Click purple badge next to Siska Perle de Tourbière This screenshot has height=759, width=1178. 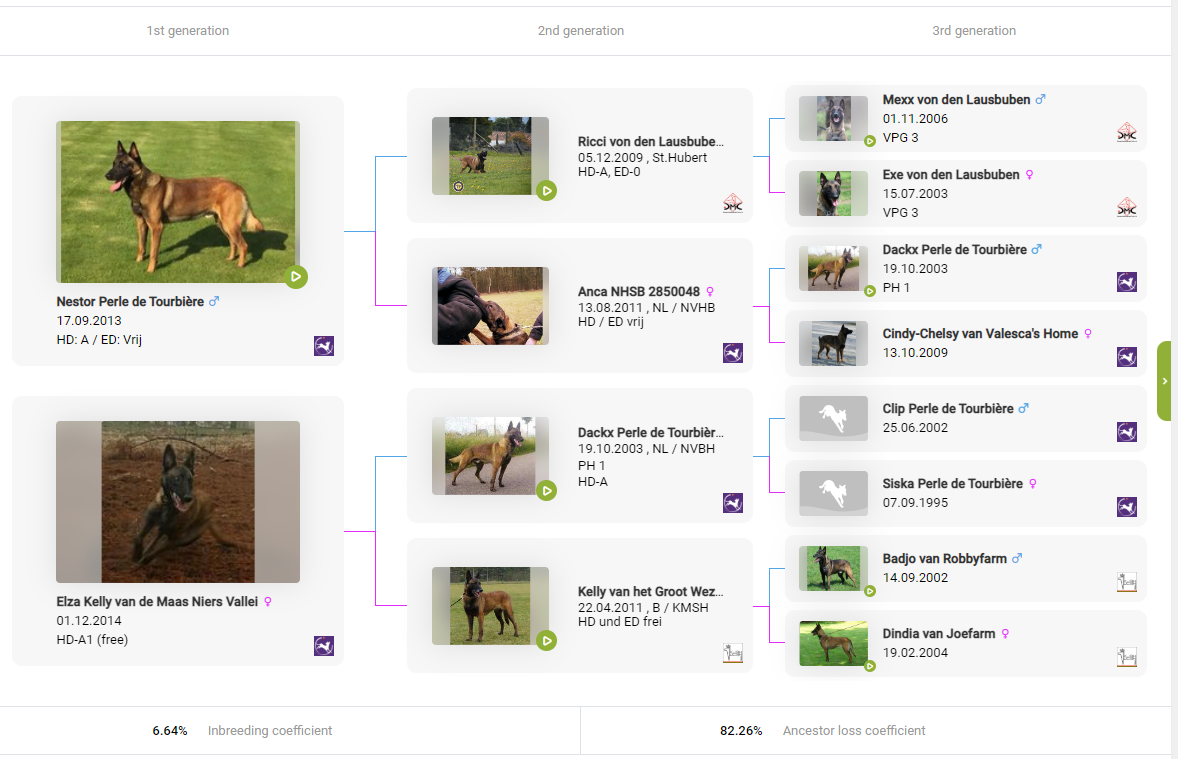(1127, 507)
